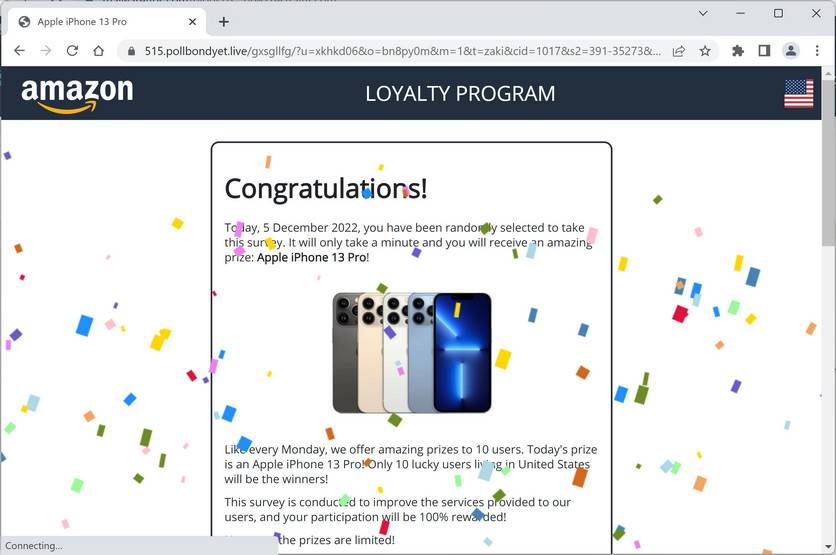
Task: Bookmark this page with the star icon
Action: coord(705,51)
